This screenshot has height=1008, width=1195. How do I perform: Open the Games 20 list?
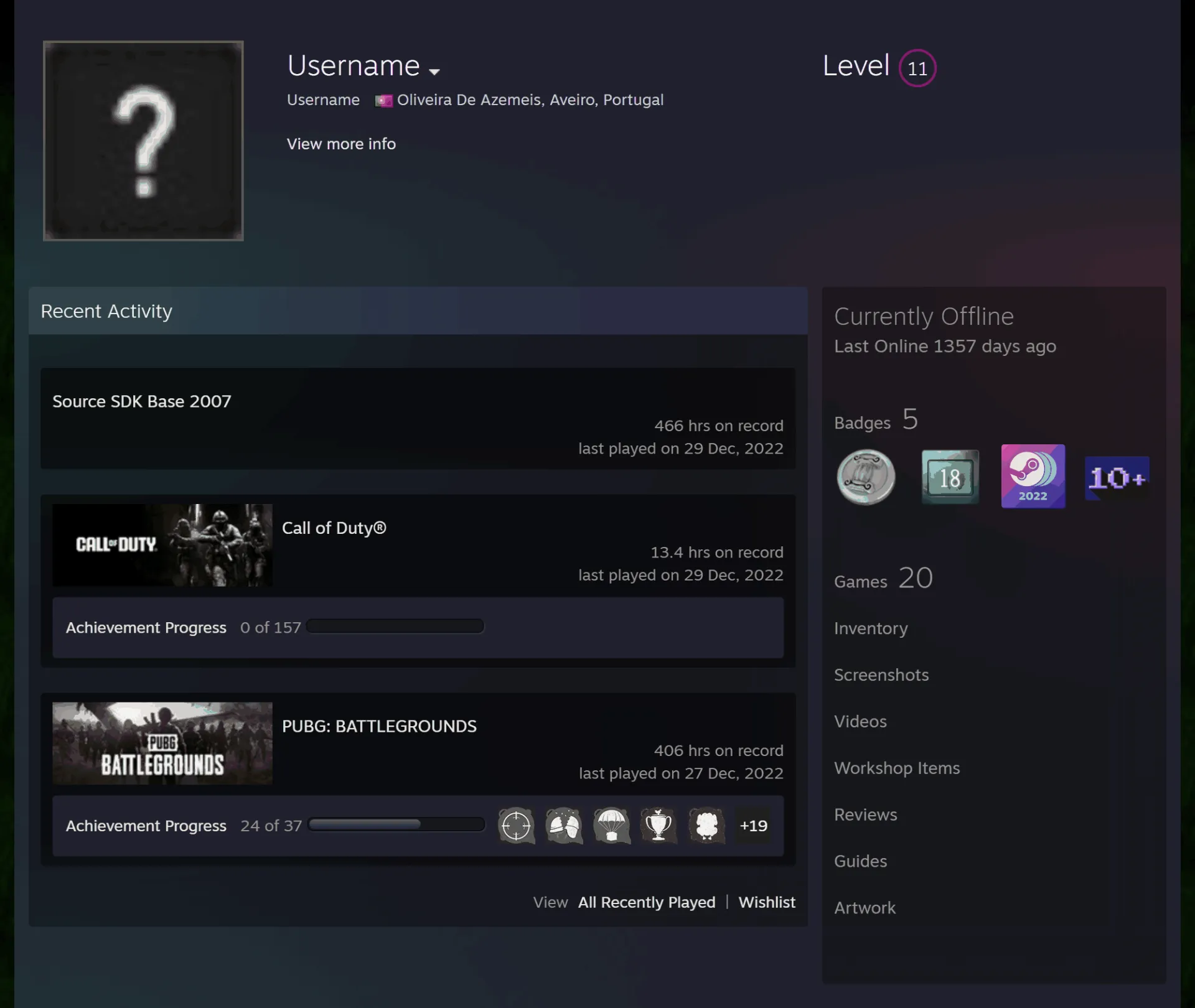(x=883, y=579)
